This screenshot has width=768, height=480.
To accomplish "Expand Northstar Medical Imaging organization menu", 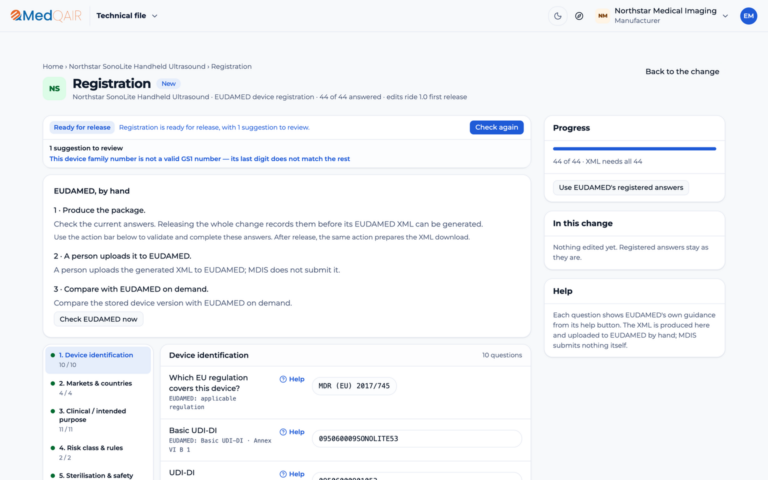I will (x=663, y=16).
